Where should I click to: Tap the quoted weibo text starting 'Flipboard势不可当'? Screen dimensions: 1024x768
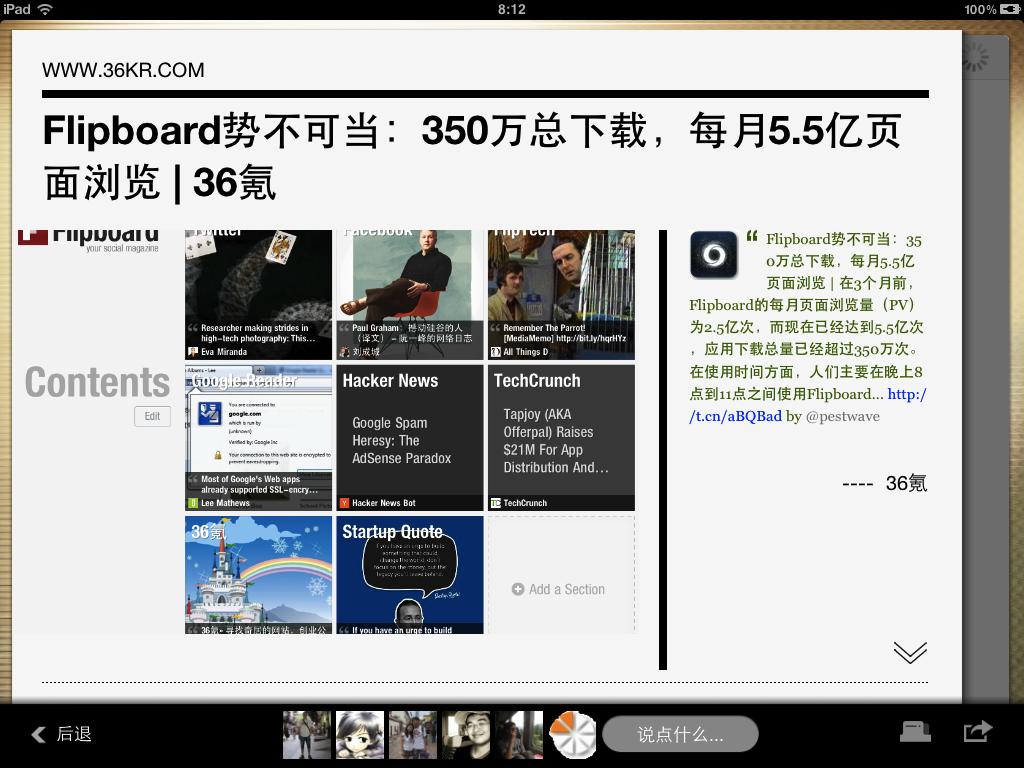[807, 327]
